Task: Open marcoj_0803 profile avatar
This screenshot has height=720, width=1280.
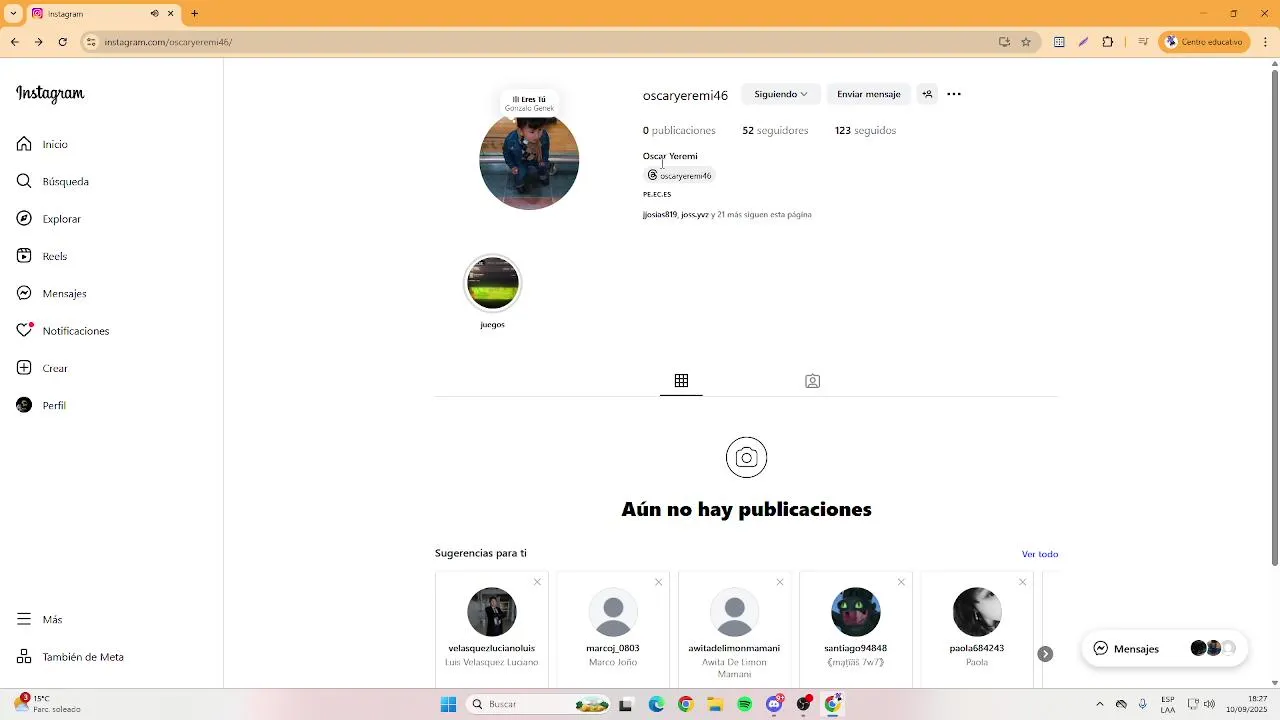Action: [613, 612]
